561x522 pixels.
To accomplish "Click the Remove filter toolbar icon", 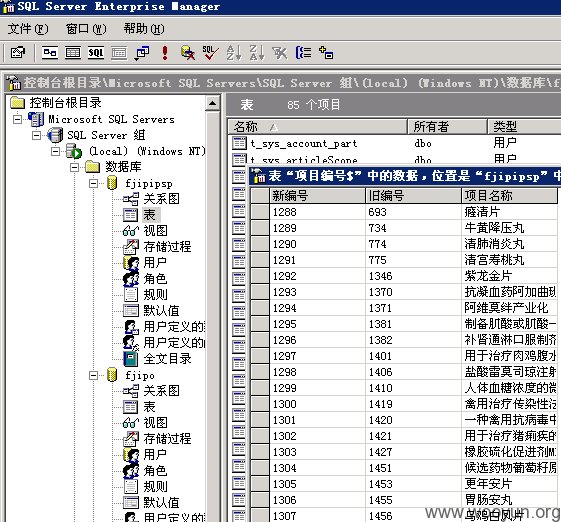I will pyautogui.click(x=280, y=53).
